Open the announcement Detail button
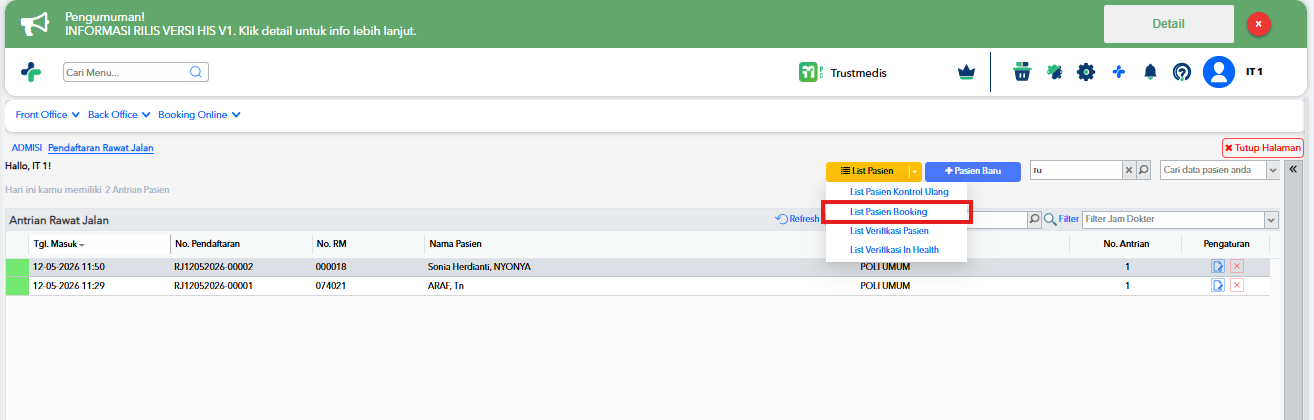 [1169, 24]
